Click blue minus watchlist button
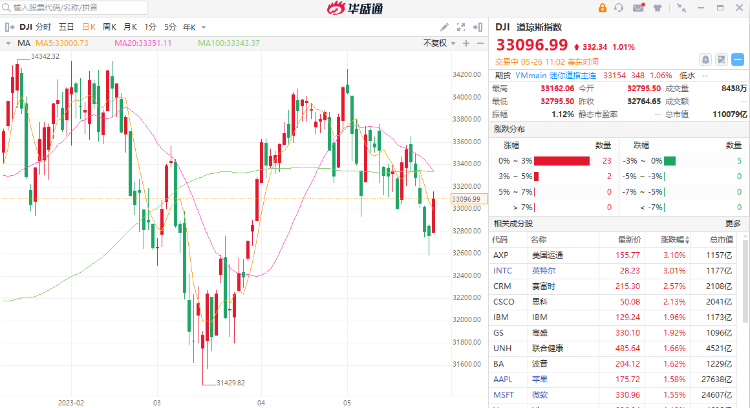The width and height of the screenshot is (750, 408). (738, 59)
